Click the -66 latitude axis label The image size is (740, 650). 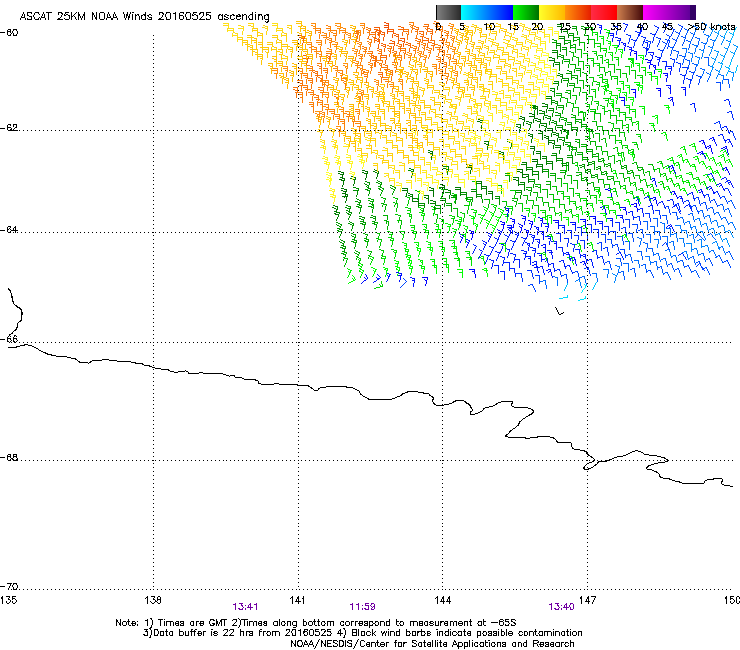coord(9,339)
